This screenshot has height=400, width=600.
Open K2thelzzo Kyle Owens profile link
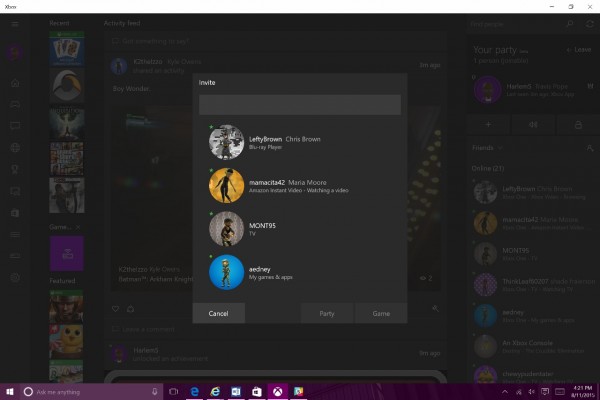[167, 62]
